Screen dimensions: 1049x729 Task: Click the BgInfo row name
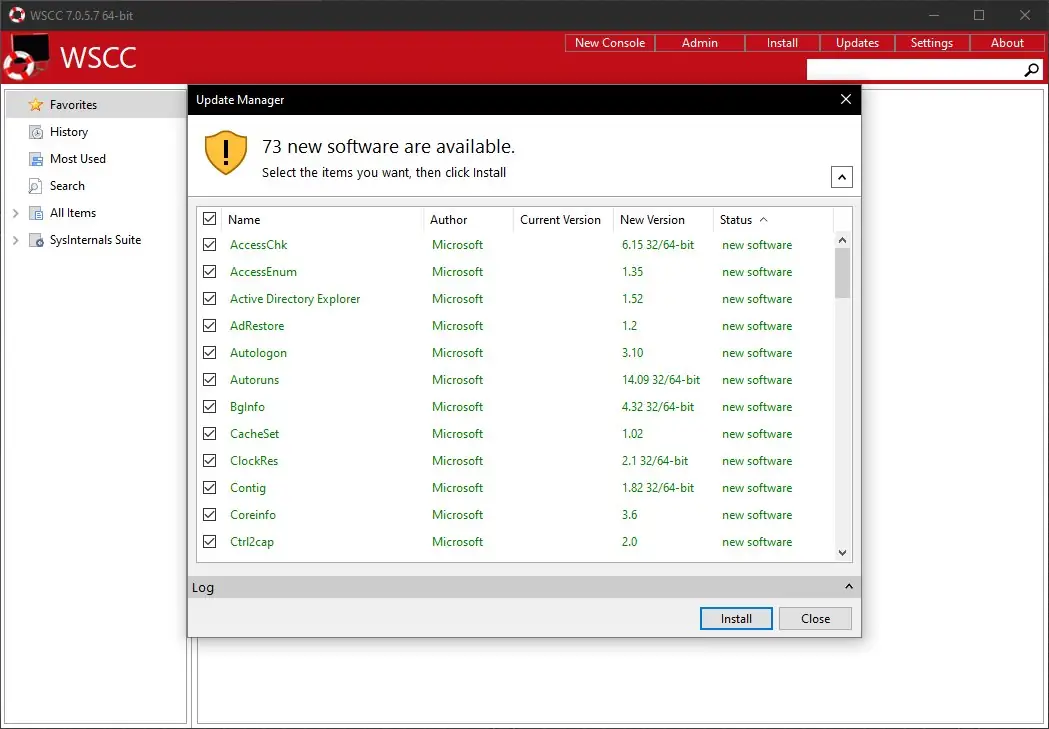(x=247, y=407)
